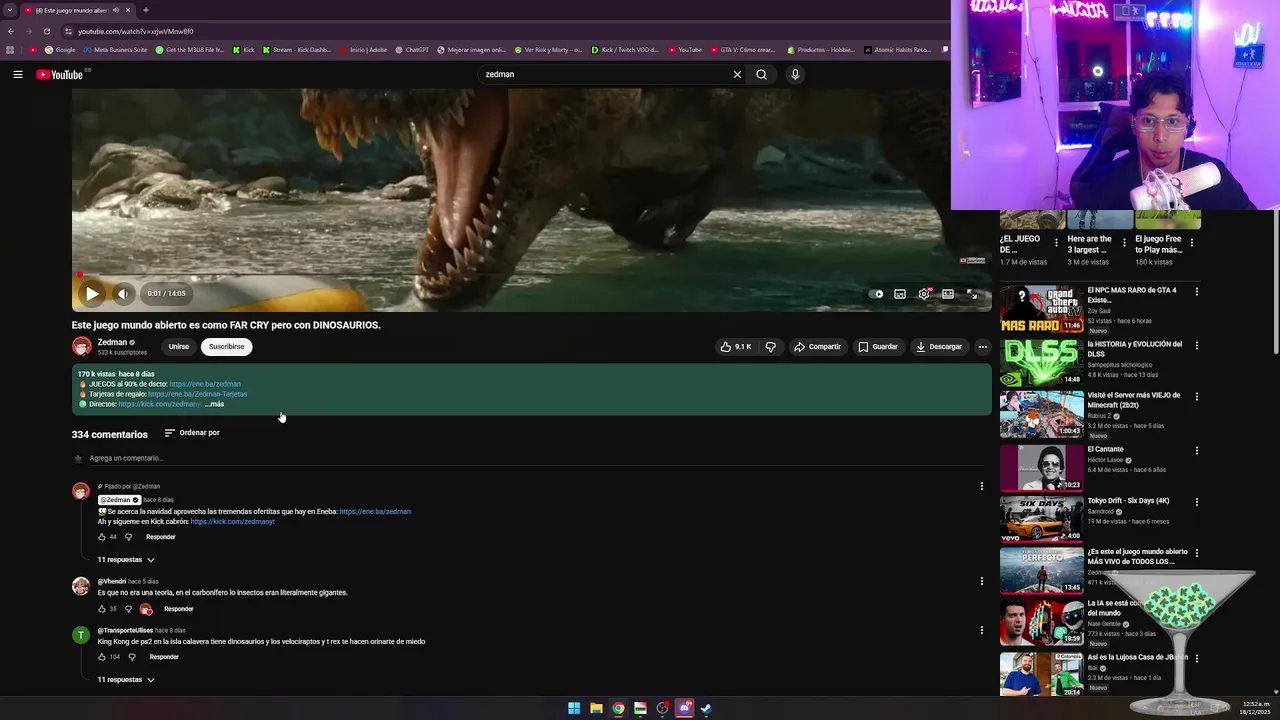This screenshot has width=1280, height=720.
Task: Open the YouTube hamburger guide menu
Action: coord(17,74)
